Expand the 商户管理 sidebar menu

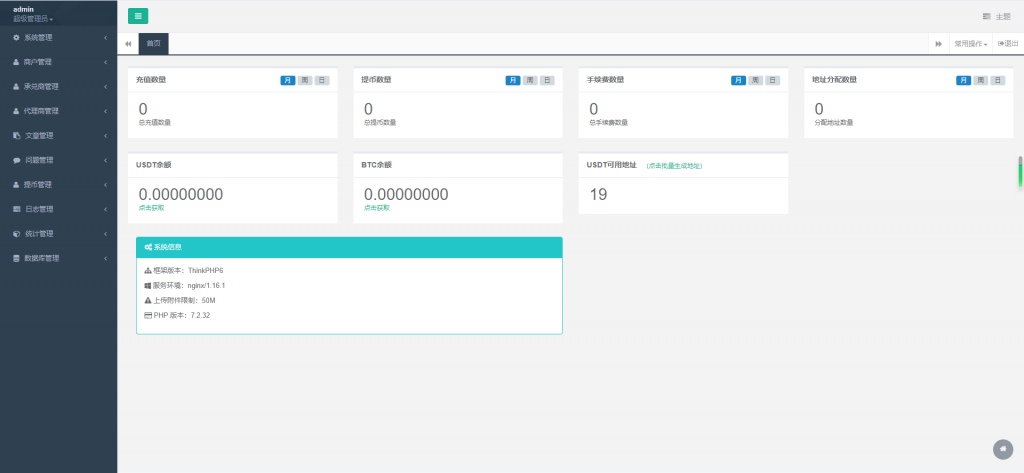58,62
